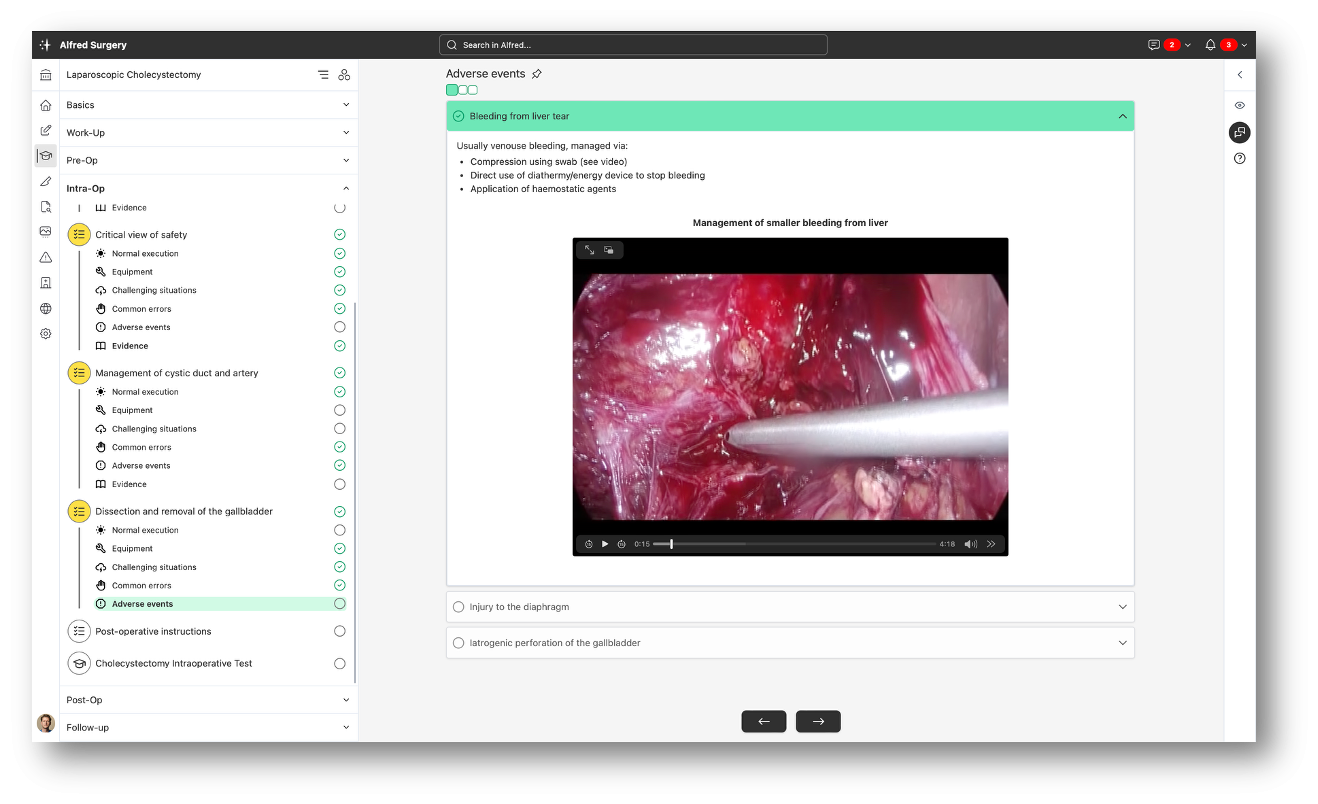1318x804 pixels.
Task: Toggle completion circle for Cholecystectomy Intraoperative Test
Action: [340, 663]
